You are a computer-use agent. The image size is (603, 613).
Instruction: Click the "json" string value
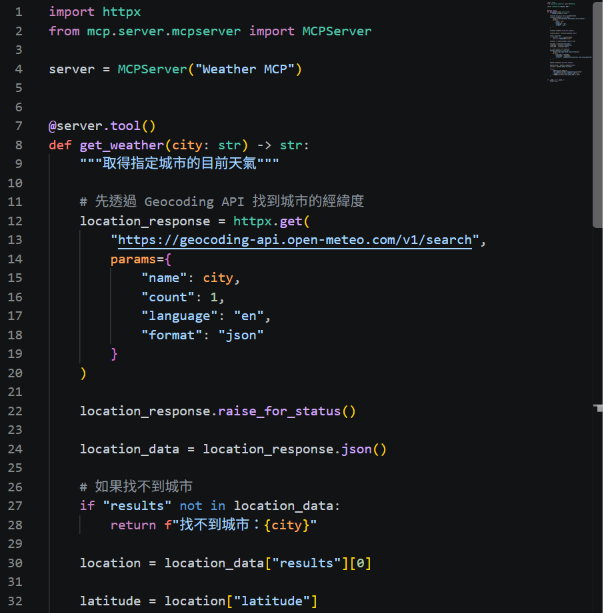[x=241, y=335]
